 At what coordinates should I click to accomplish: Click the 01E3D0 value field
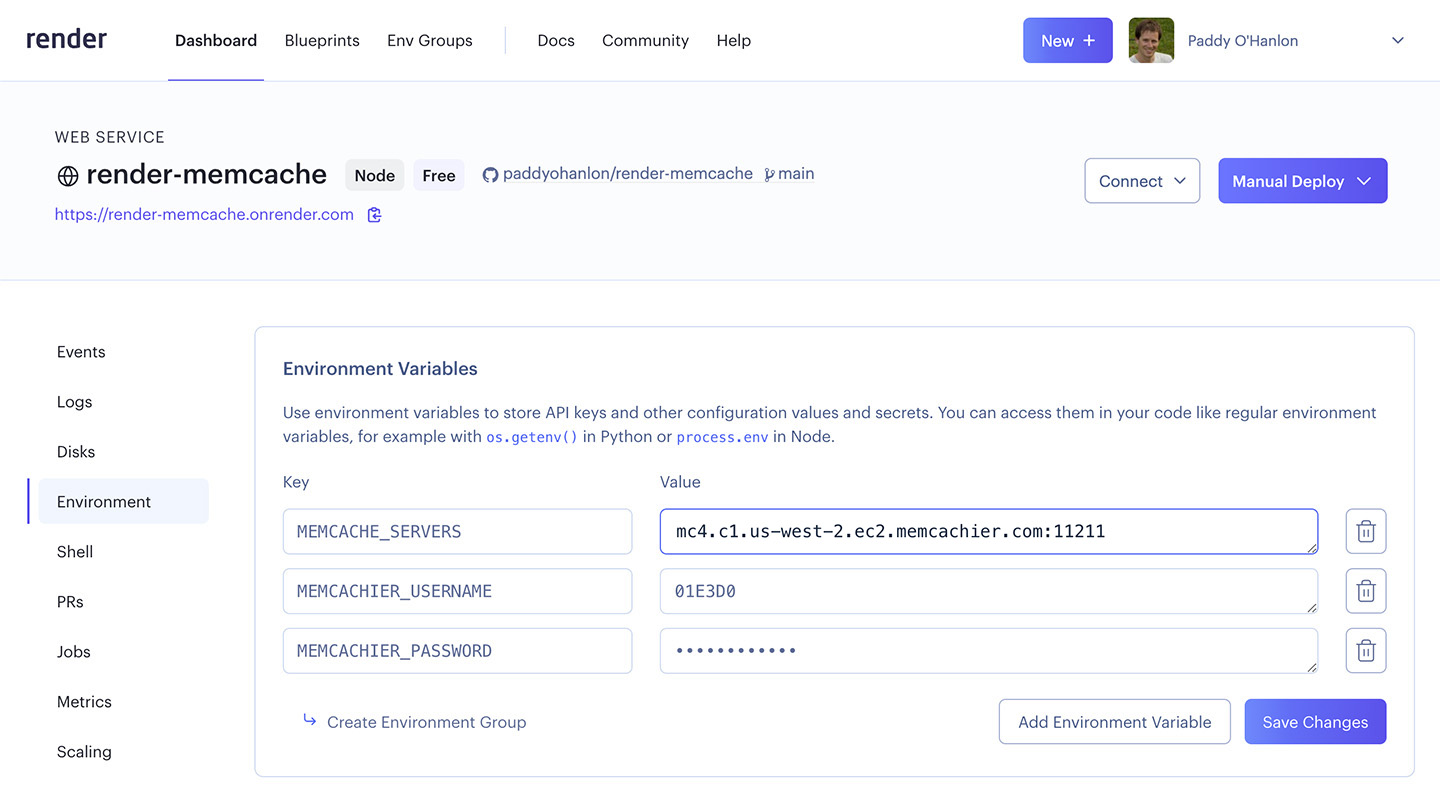(989, 591)
